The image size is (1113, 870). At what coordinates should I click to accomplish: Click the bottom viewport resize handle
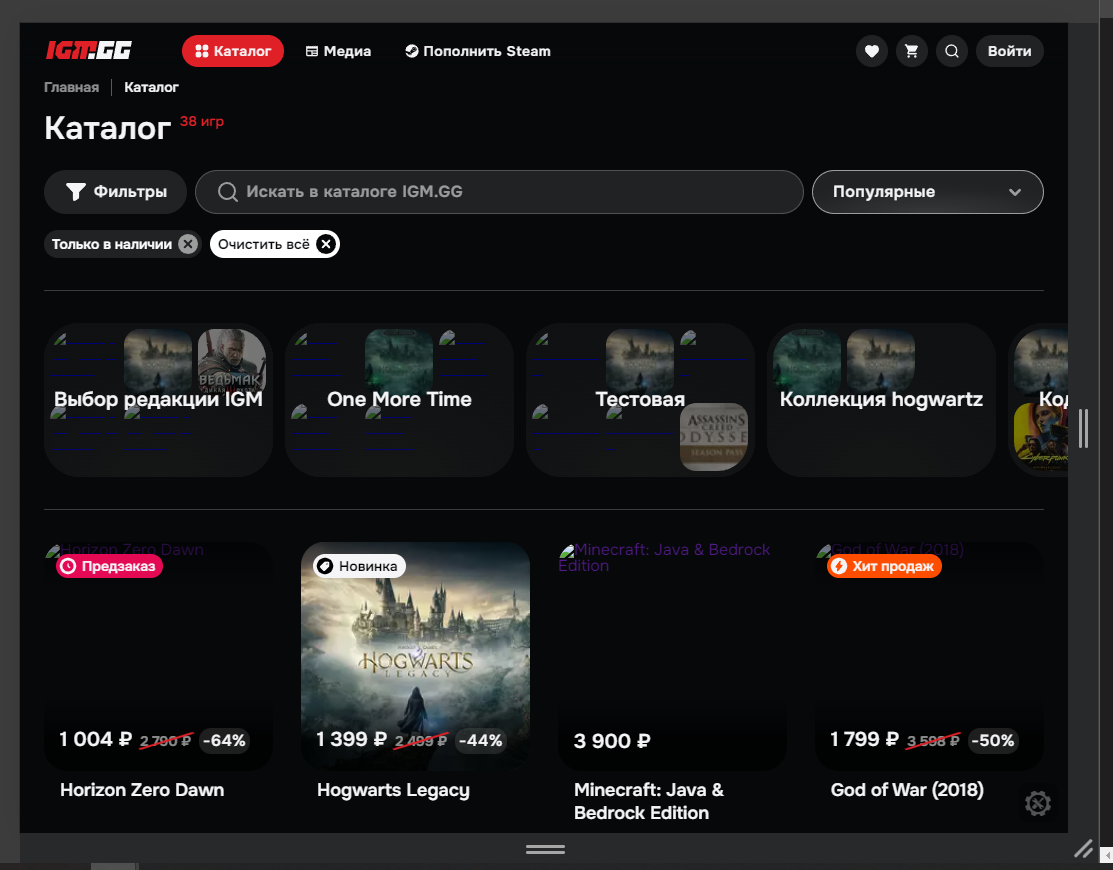[x=545, y=849]
